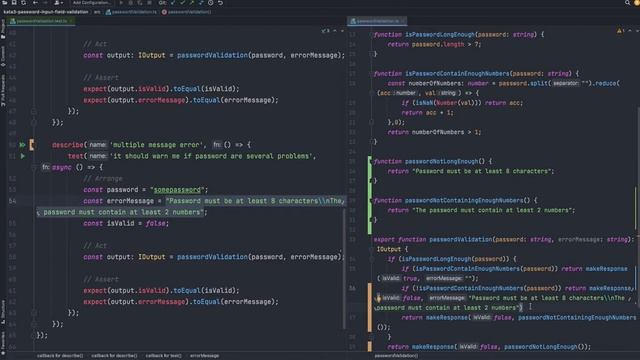The image size is (640, 360).
Task: Open the Structure tool window from left strip
Action: tap(3, 312)
